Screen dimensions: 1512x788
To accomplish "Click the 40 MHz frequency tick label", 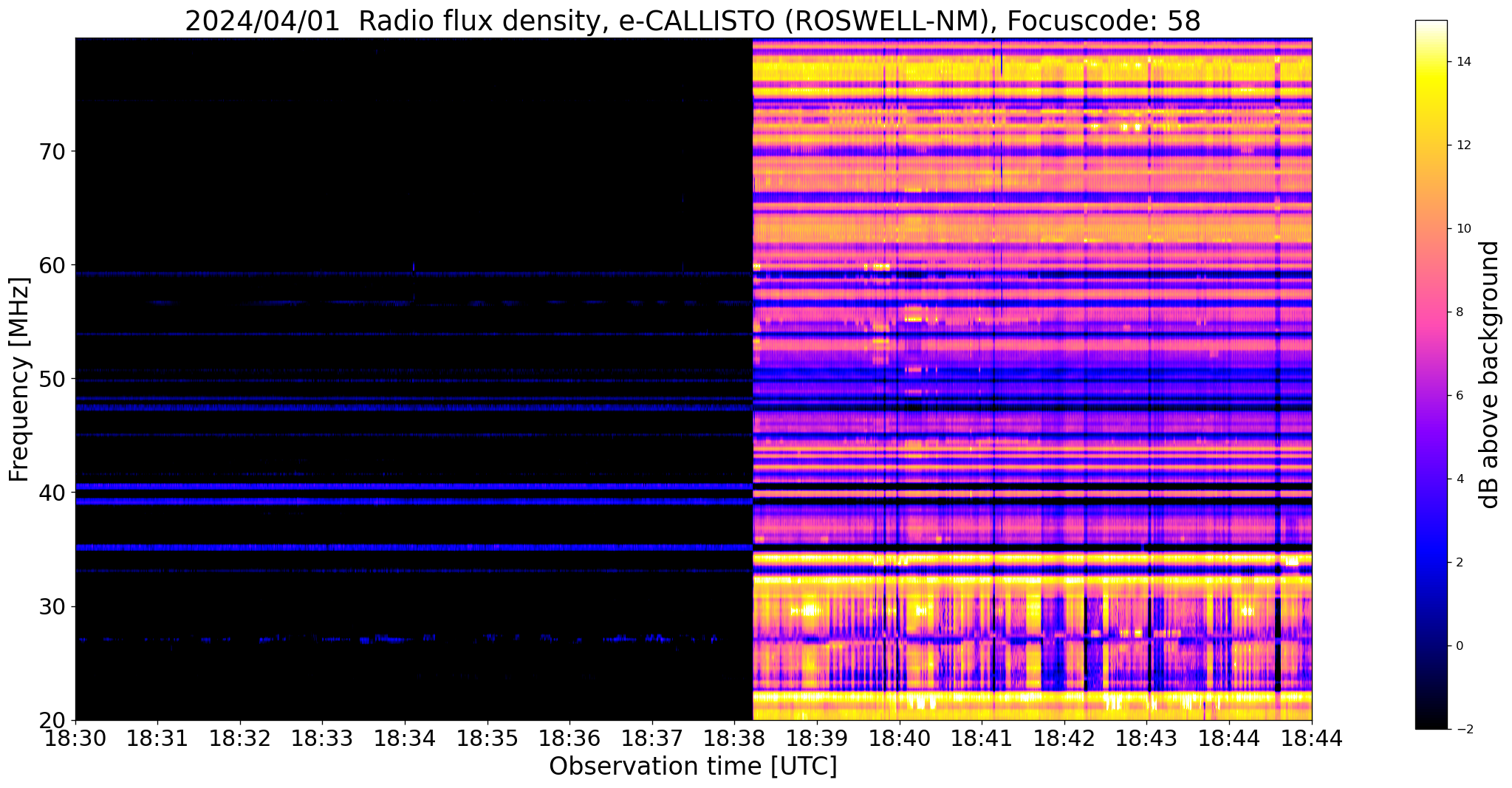I will click(x=53, y=493).
